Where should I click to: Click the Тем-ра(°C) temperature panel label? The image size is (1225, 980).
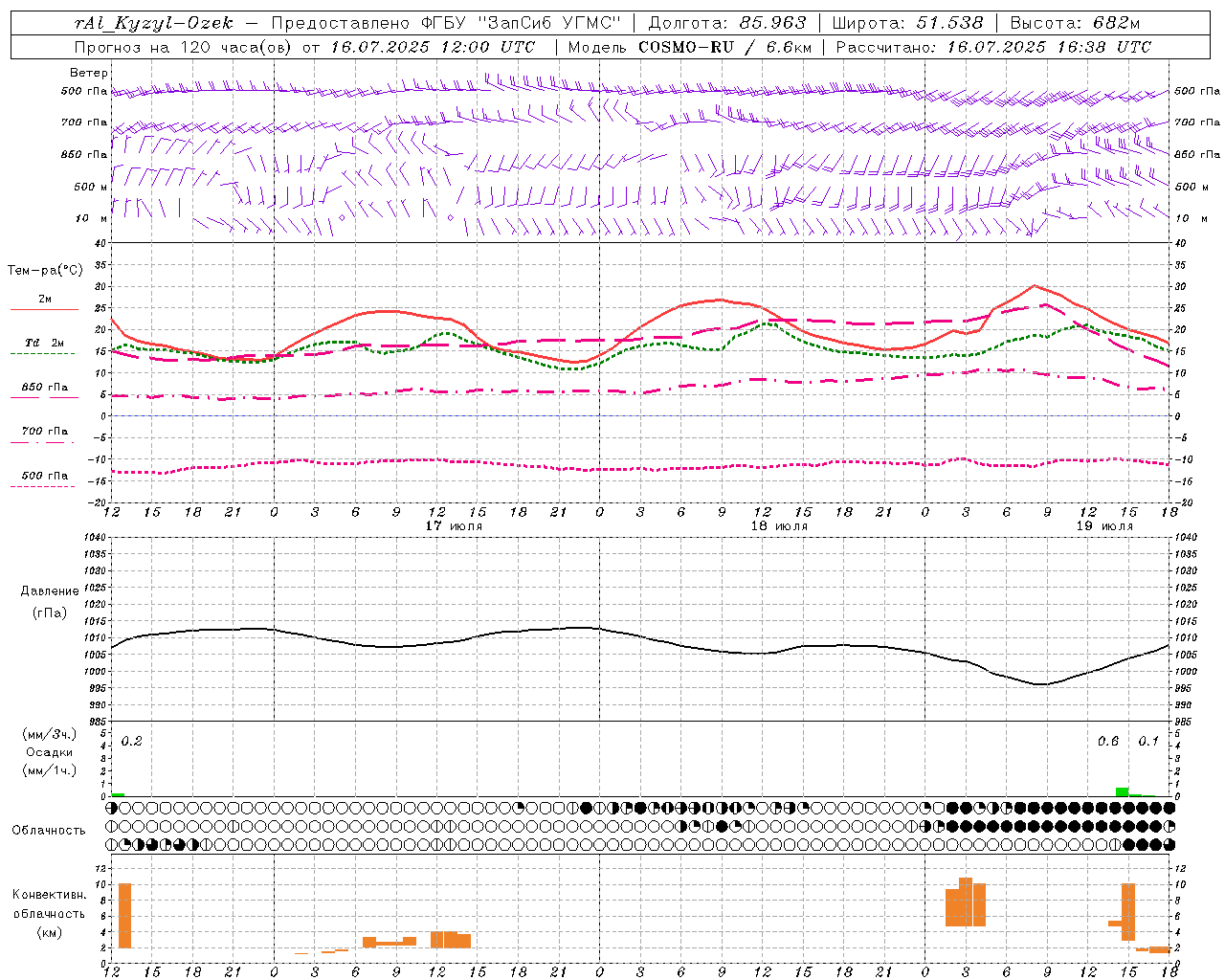pyautogui.click(x=45, y=271)
